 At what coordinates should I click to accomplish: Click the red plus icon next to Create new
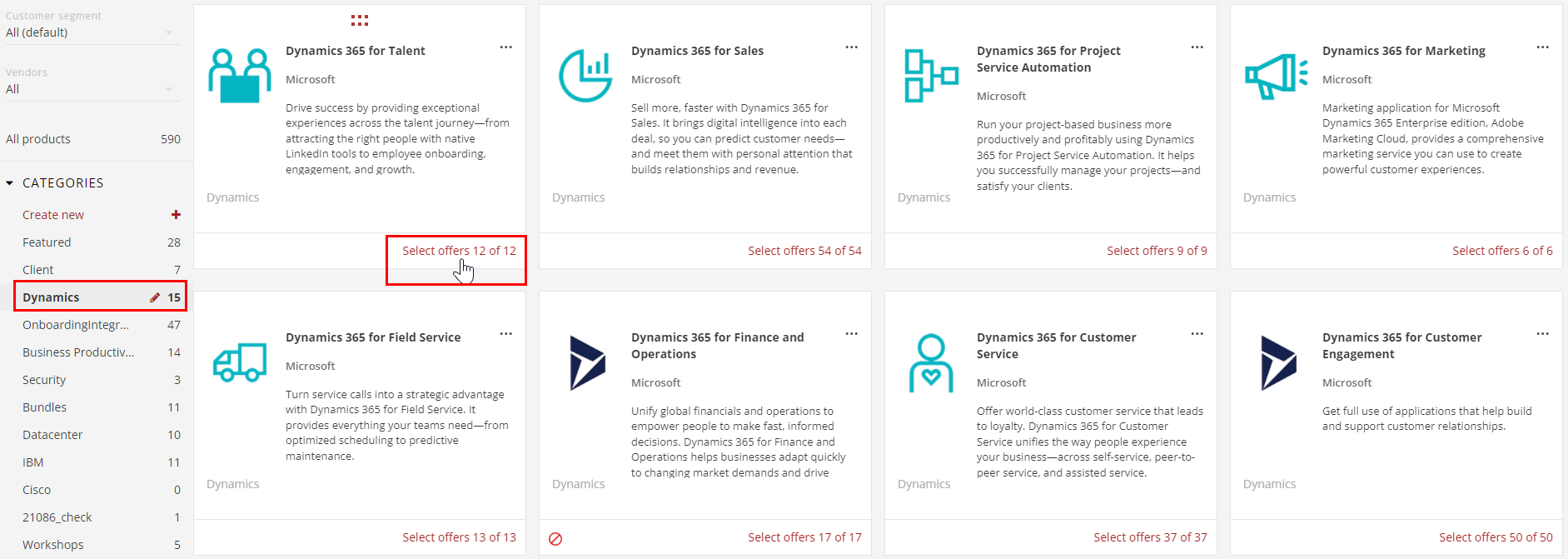176,215
